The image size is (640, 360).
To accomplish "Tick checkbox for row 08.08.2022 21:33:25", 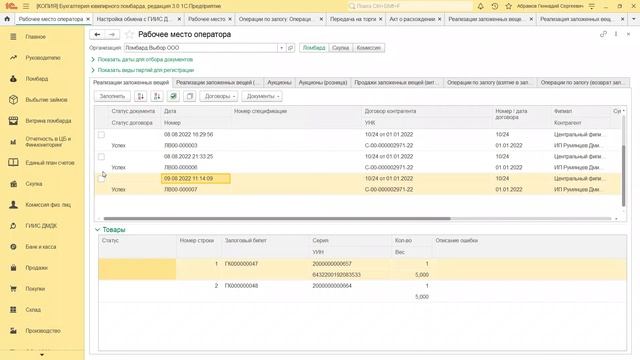I will [101, 157].
